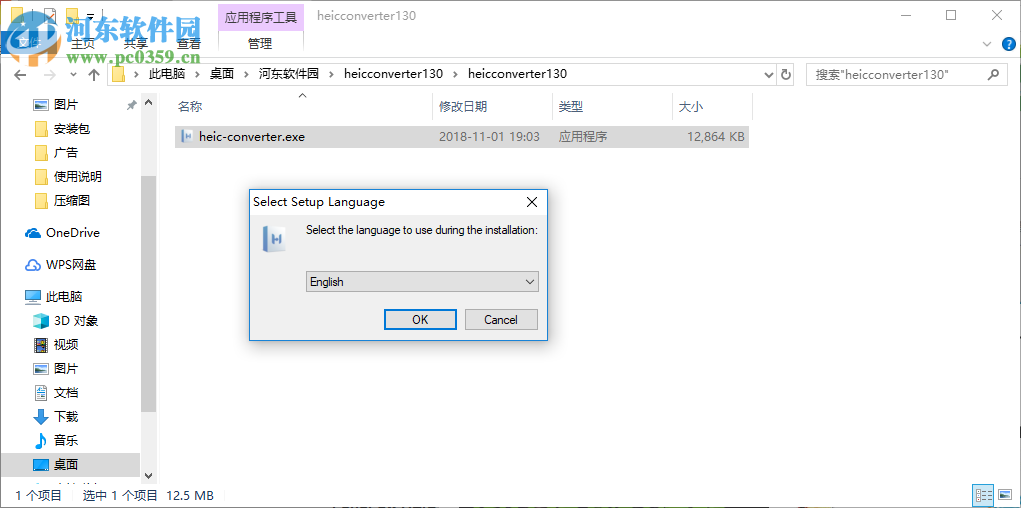Click the 音乐 note icon
This screenshot has width=1021, height=508.
pos(41,440)
